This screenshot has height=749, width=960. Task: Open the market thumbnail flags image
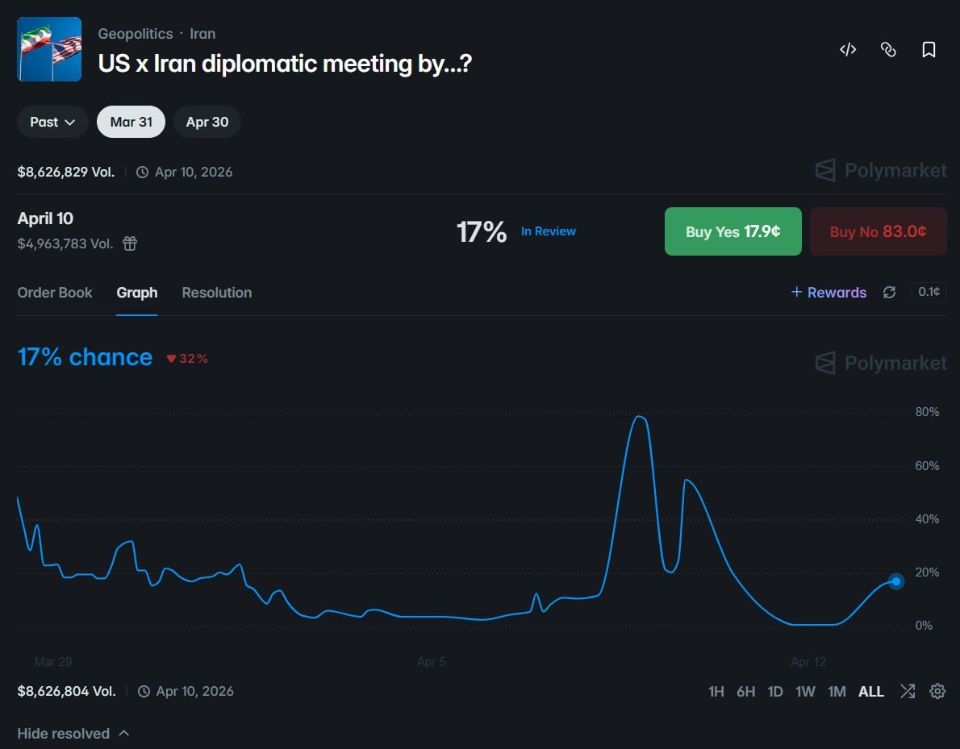coord(50,49)
